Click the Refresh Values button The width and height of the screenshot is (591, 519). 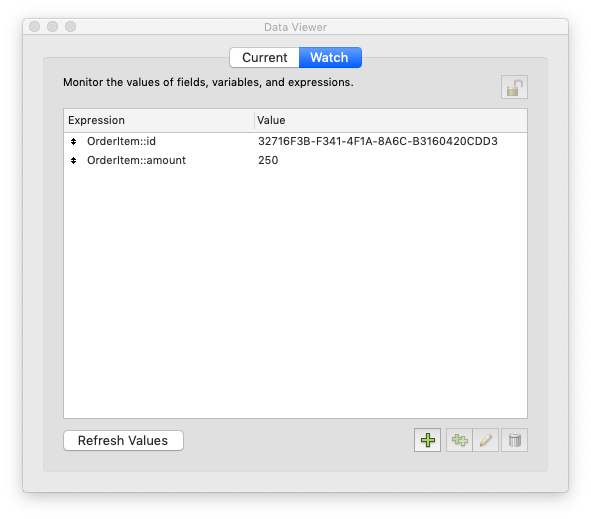pos(123,440)
